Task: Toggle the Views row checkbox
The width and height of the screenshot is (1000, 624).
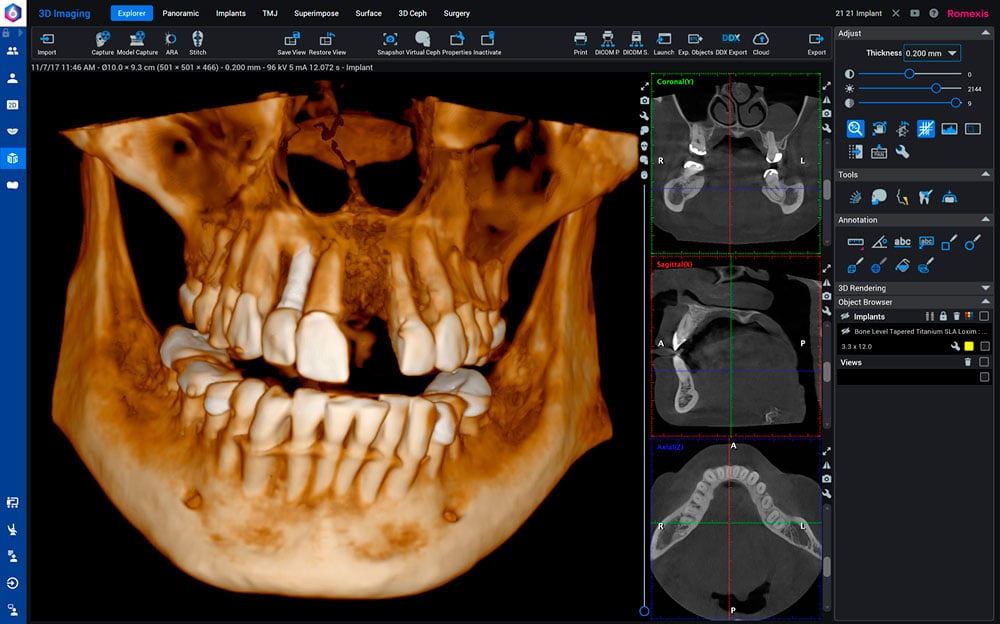Action: [x=984, y=362]
